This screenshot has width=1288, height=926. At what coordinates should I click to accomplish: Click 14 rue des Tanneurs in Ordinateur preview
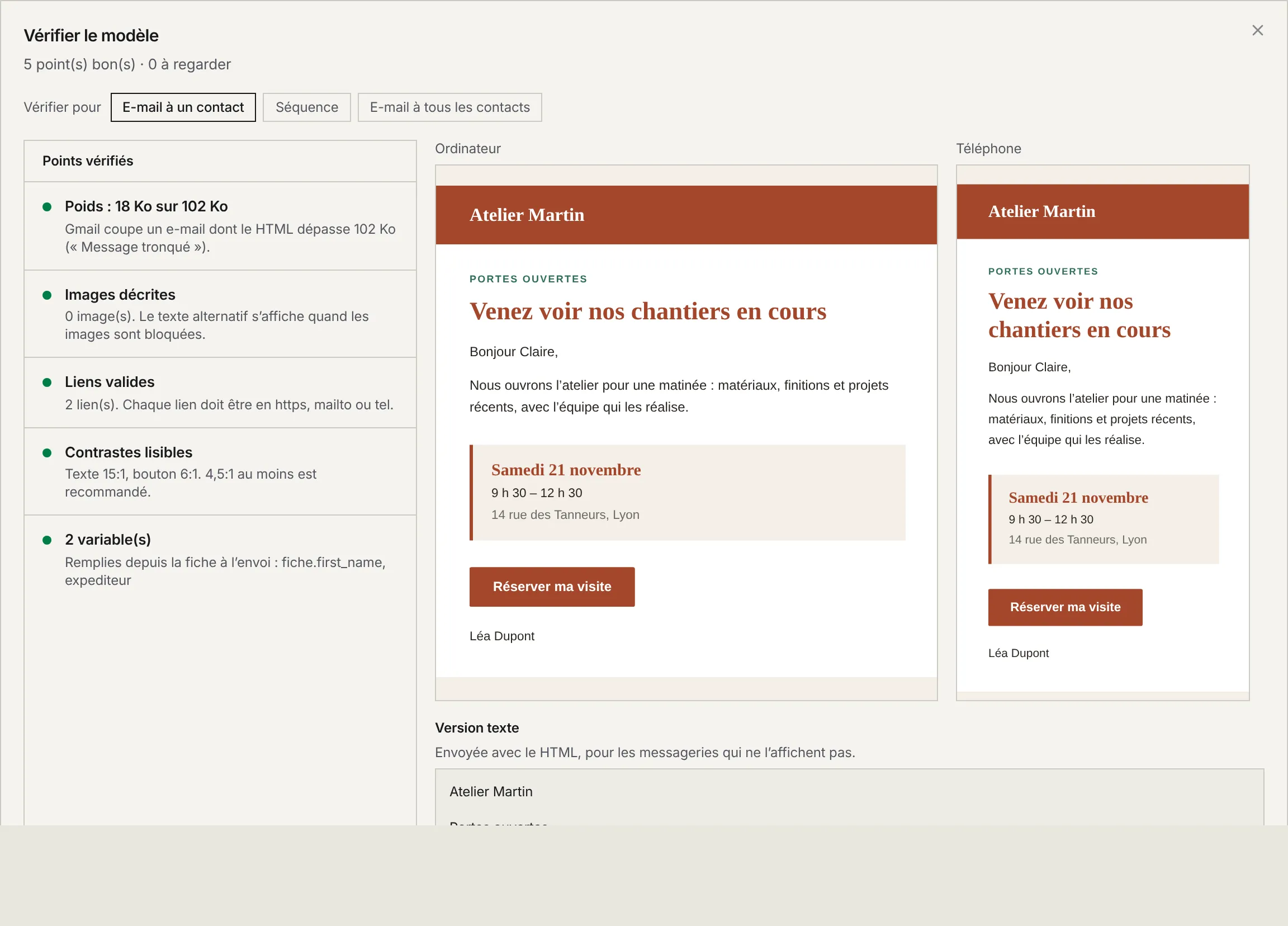(565, 514)
